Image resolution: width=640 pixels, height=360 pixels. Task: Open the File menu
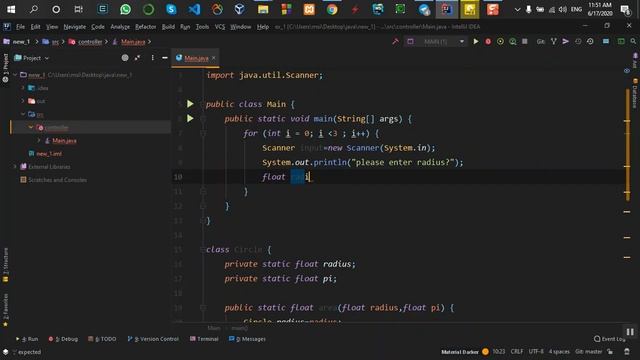(x=20, y=27)
